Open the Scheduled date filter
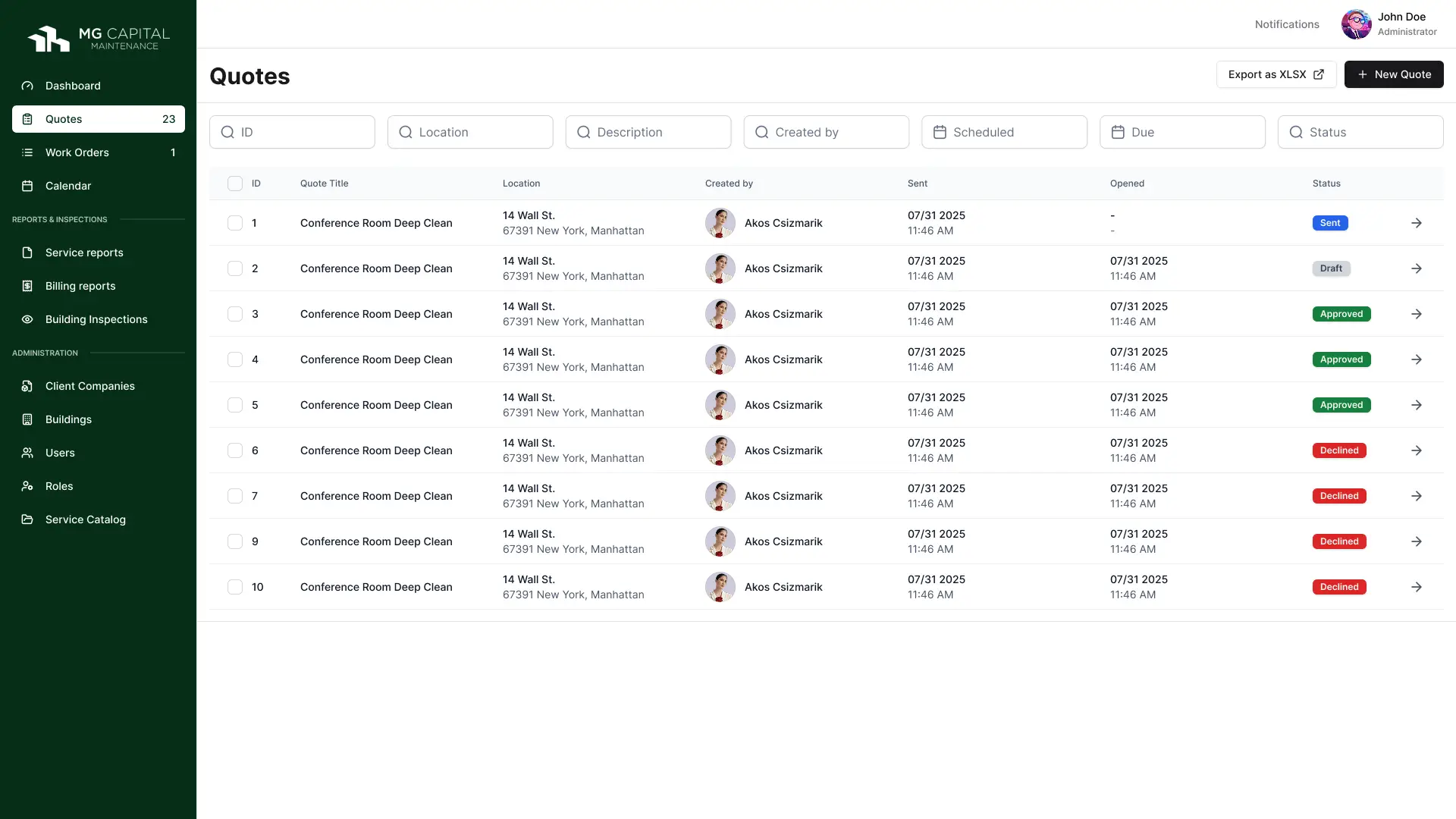Viewport: 1456px width, 819px height. (x=1004, y=132)
